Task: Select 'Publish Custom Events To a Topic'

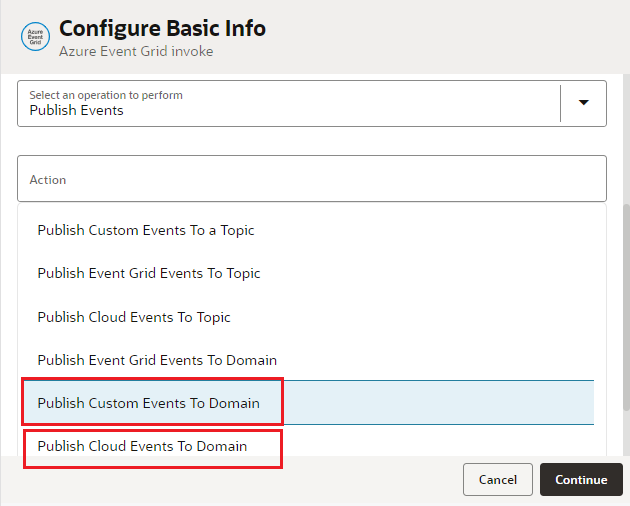Action: 146,230
